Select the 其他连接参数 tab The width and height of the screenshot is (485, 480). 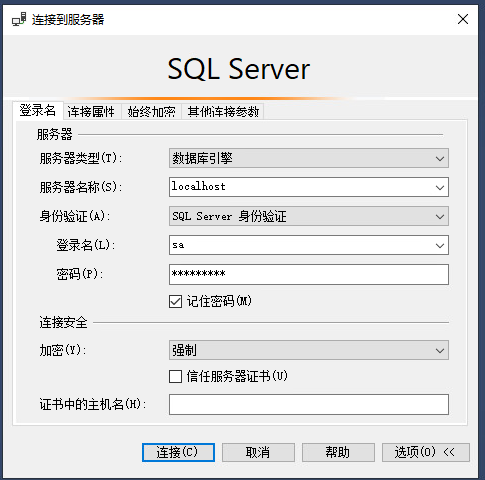[223, 112]
